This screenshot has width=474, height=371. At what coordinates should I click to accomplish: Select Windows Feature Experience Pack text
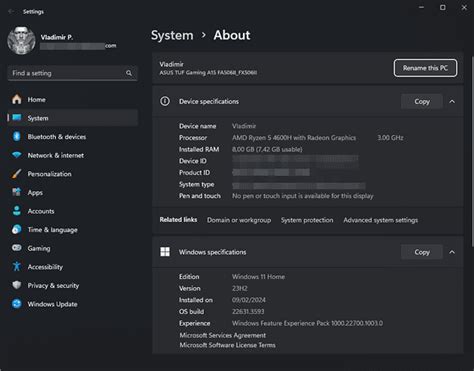pos(307,323)
